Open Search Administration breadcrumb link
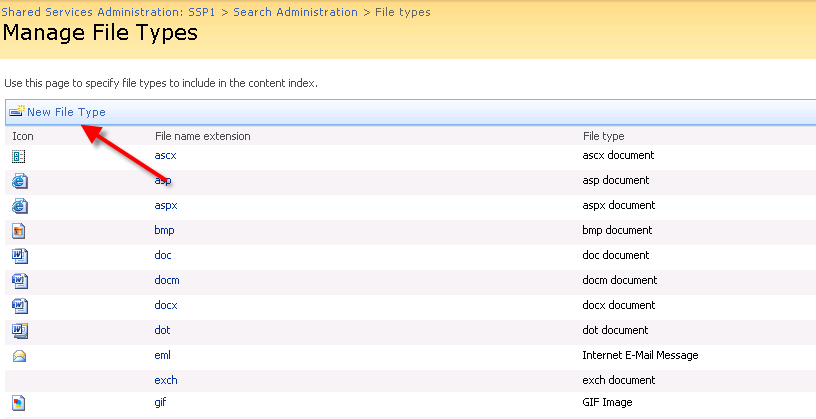 pyautogui.click(x=295, y=12)
